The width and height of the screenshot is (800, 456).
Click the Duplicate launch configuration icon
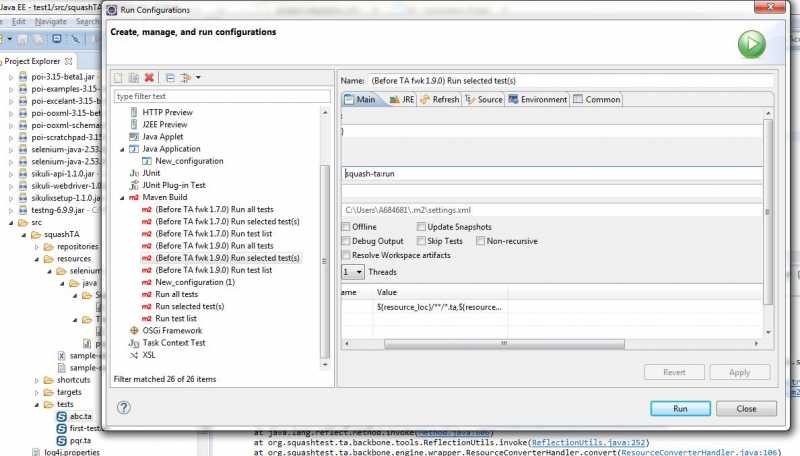[x=134, y=78]
